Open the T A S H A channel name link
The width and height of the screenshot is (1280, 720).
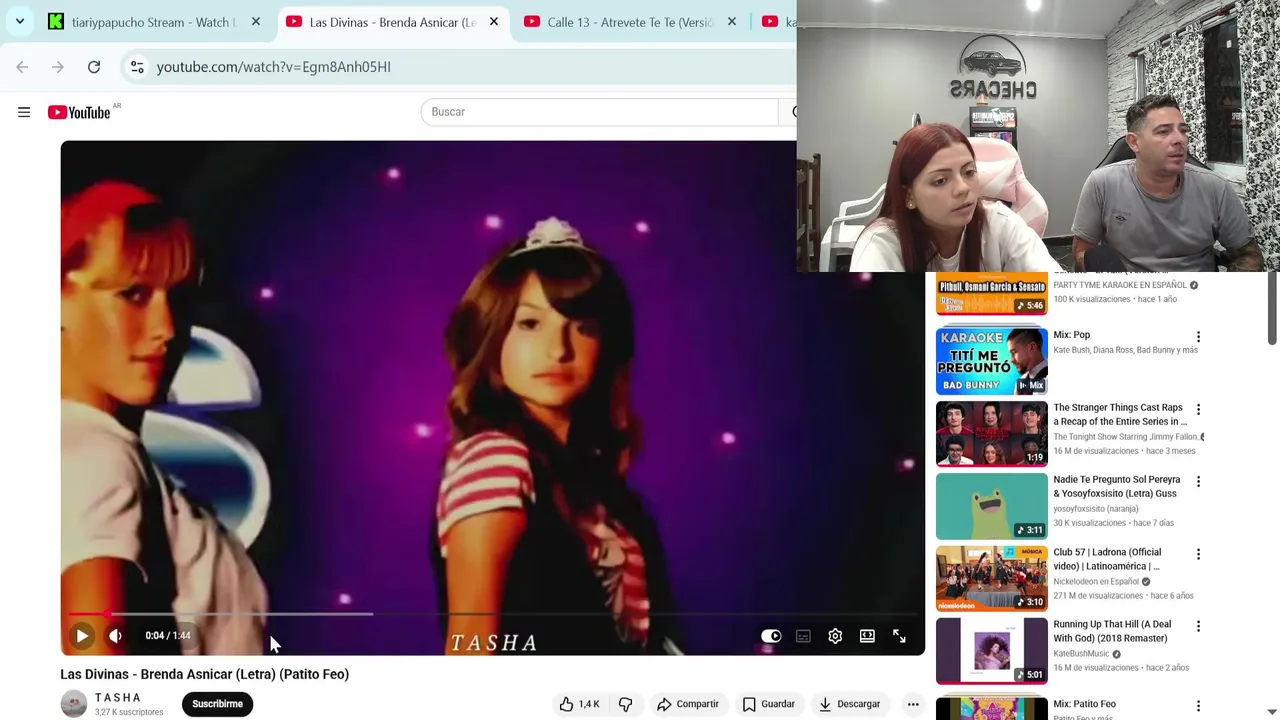(118, 698)
